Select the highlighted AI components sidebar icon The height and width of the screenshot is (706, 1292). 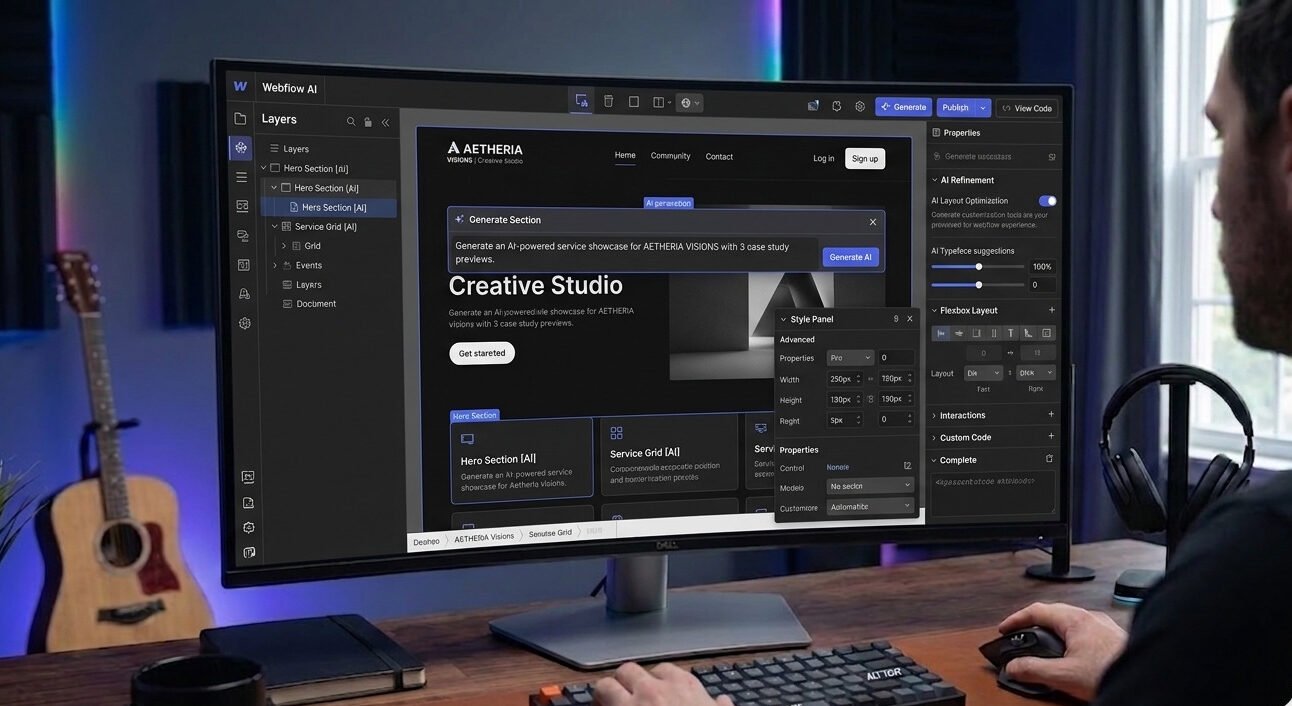pos(240,148)
